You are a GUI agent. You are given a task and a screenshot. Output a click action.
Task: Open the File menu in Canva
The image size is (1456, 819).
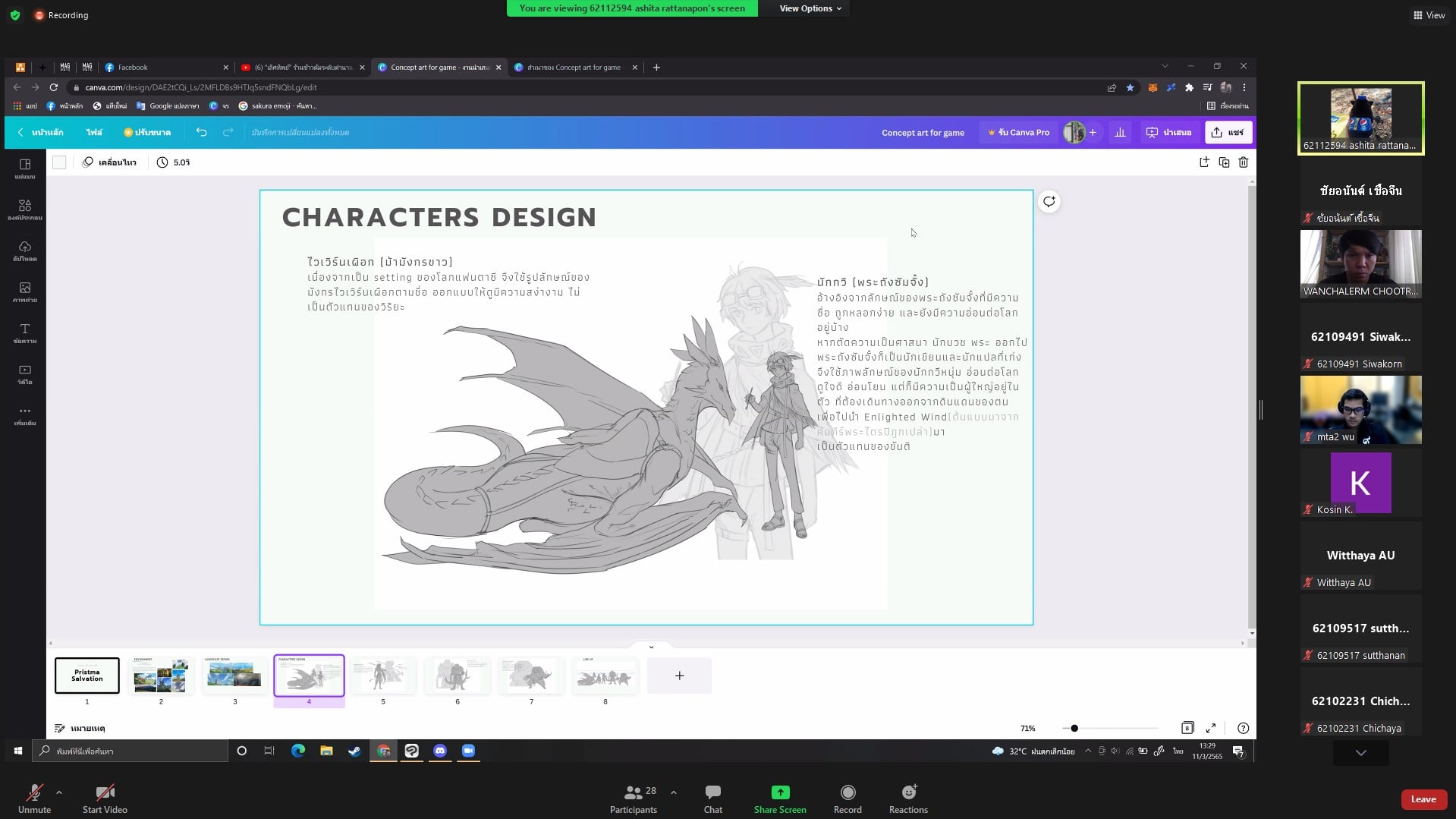[94, 132]
